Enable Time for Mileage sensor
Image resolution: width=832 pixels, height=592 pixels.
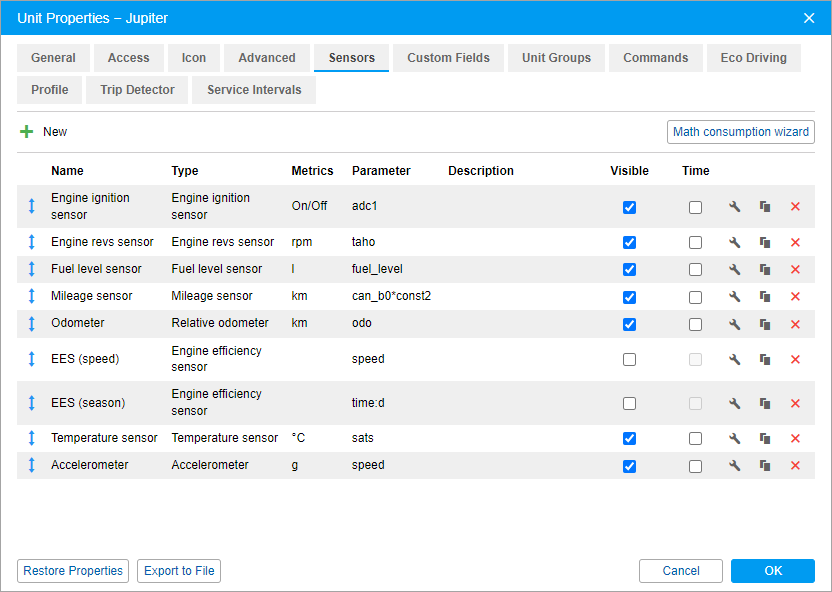pyautogui.click(x=695, y=297)
